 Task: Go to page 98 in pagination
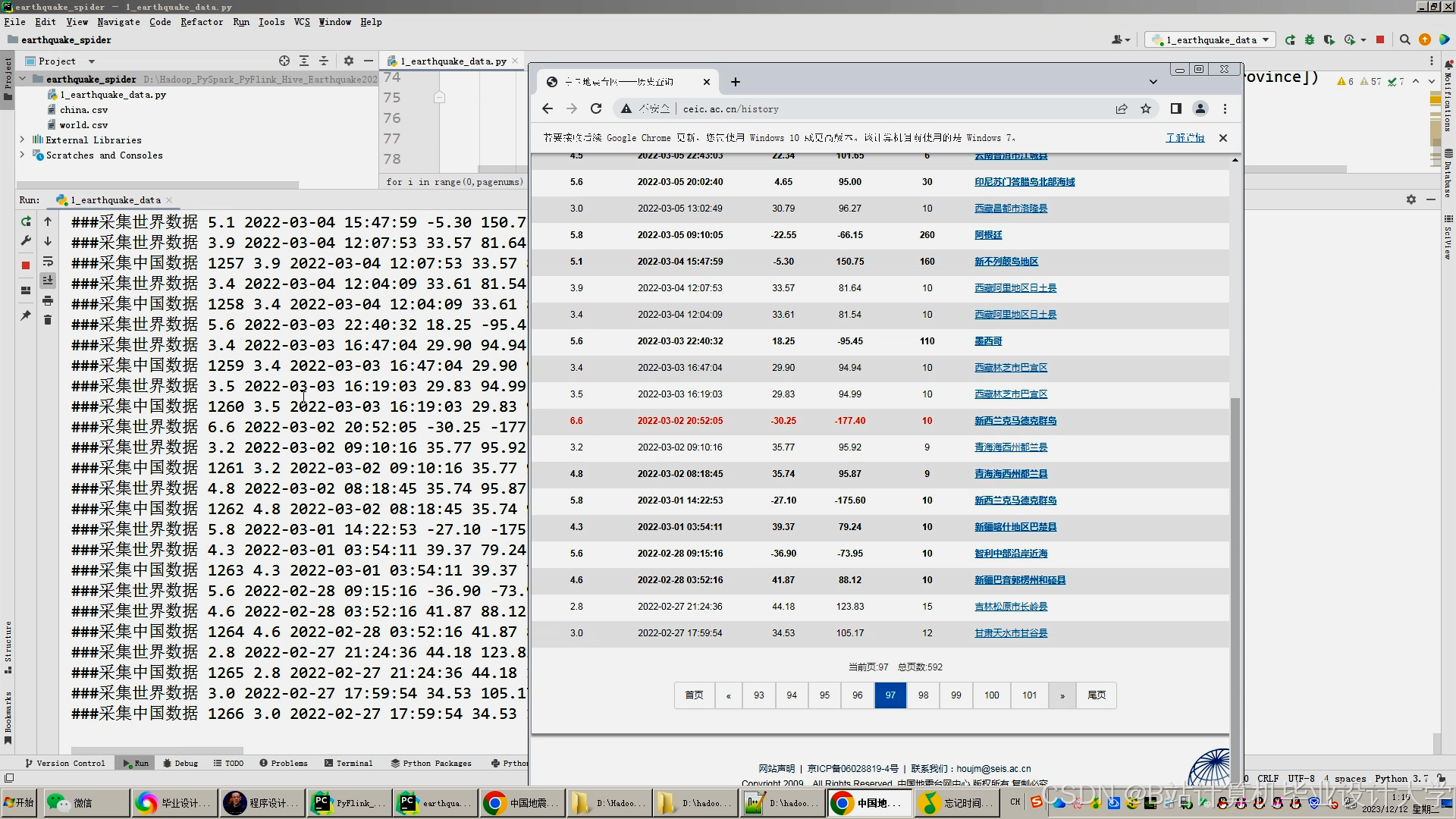tap(923, 695)
